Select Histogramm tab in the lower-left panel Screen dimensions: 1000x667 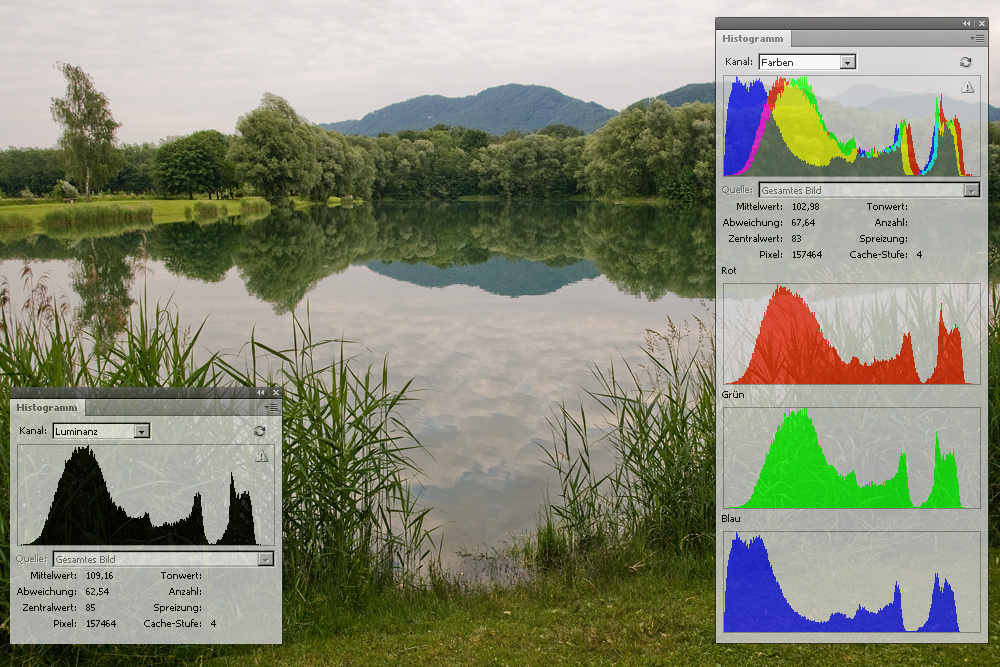pos(47,407)
